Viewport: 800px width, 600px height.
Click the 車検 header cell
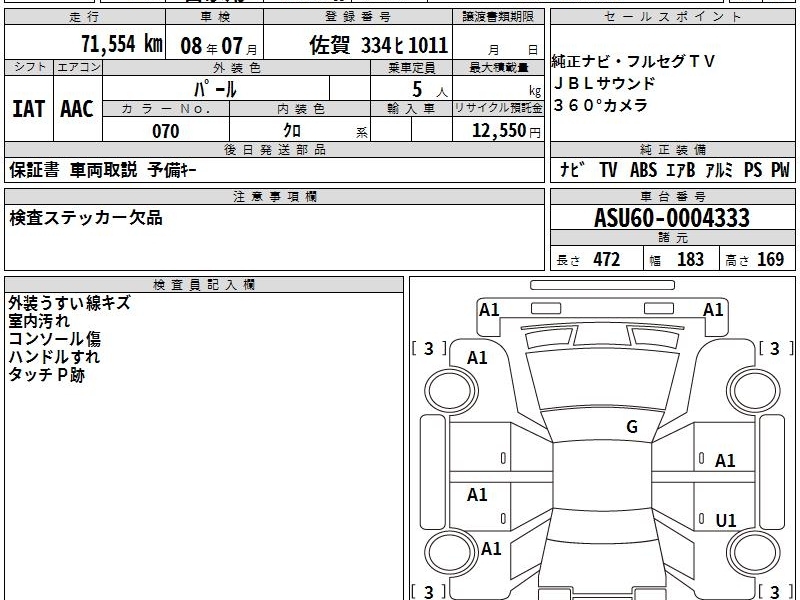215,17
